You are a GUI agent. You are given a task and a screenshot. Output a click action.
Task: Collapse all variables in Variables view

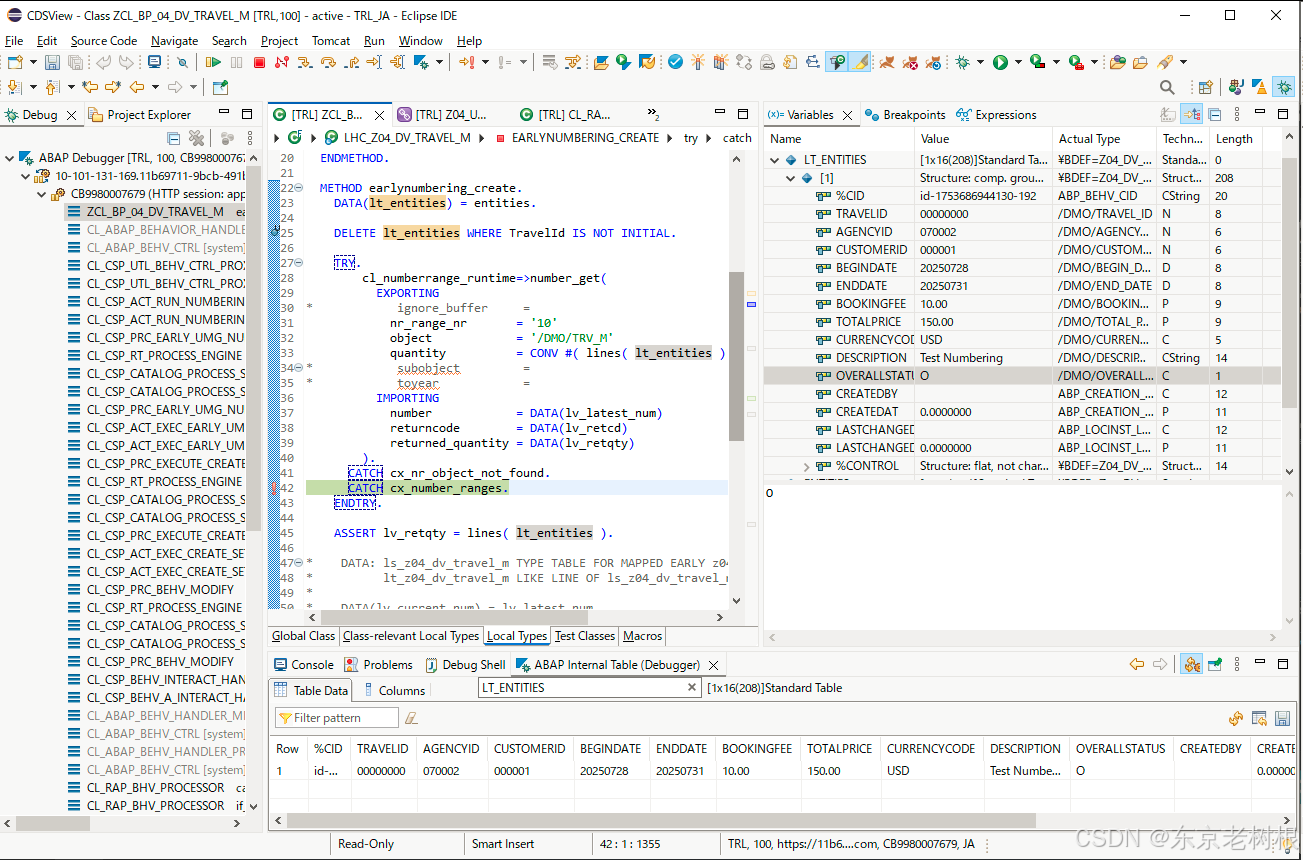tap(1214, 115)
